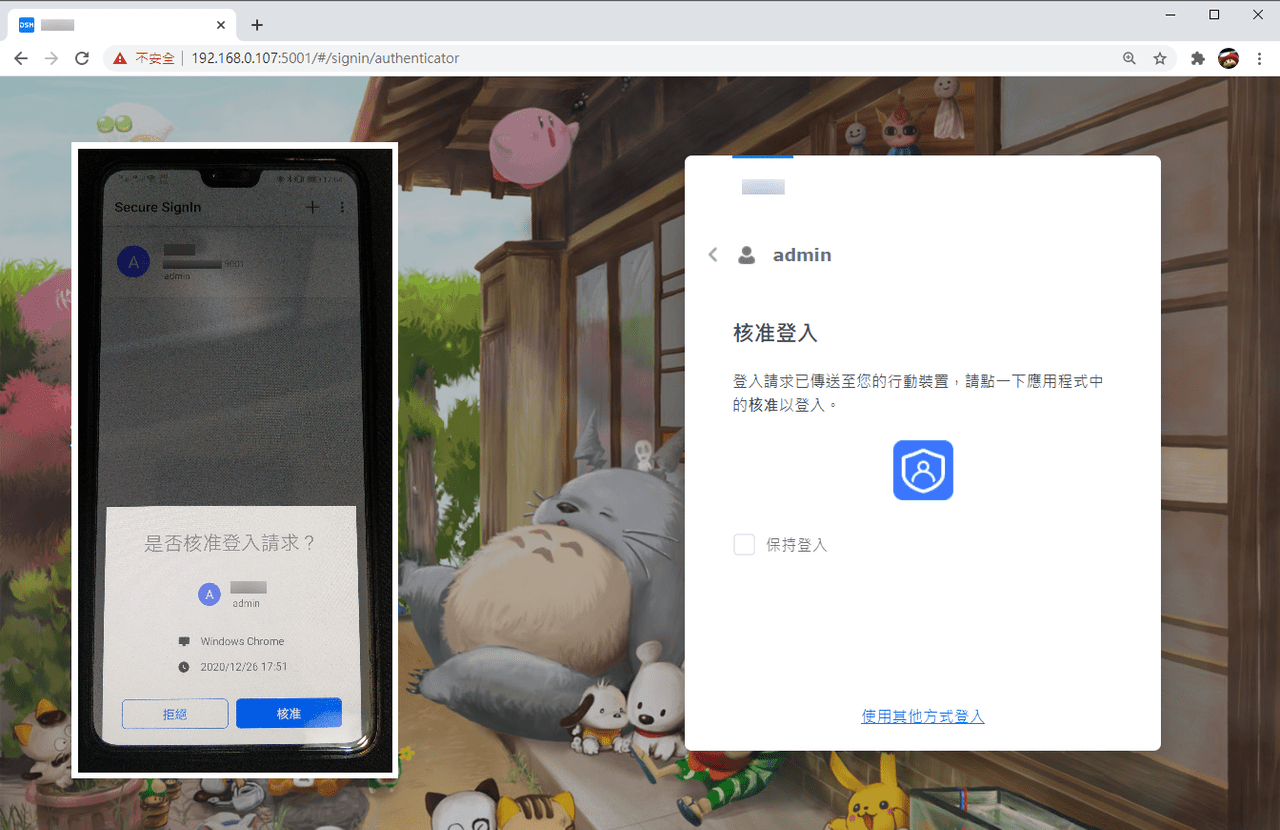Viewport: 1280px width, 830px height.
Task: Click the clock icon beside 2020/12/26 17:51
Action: (184, 667)
